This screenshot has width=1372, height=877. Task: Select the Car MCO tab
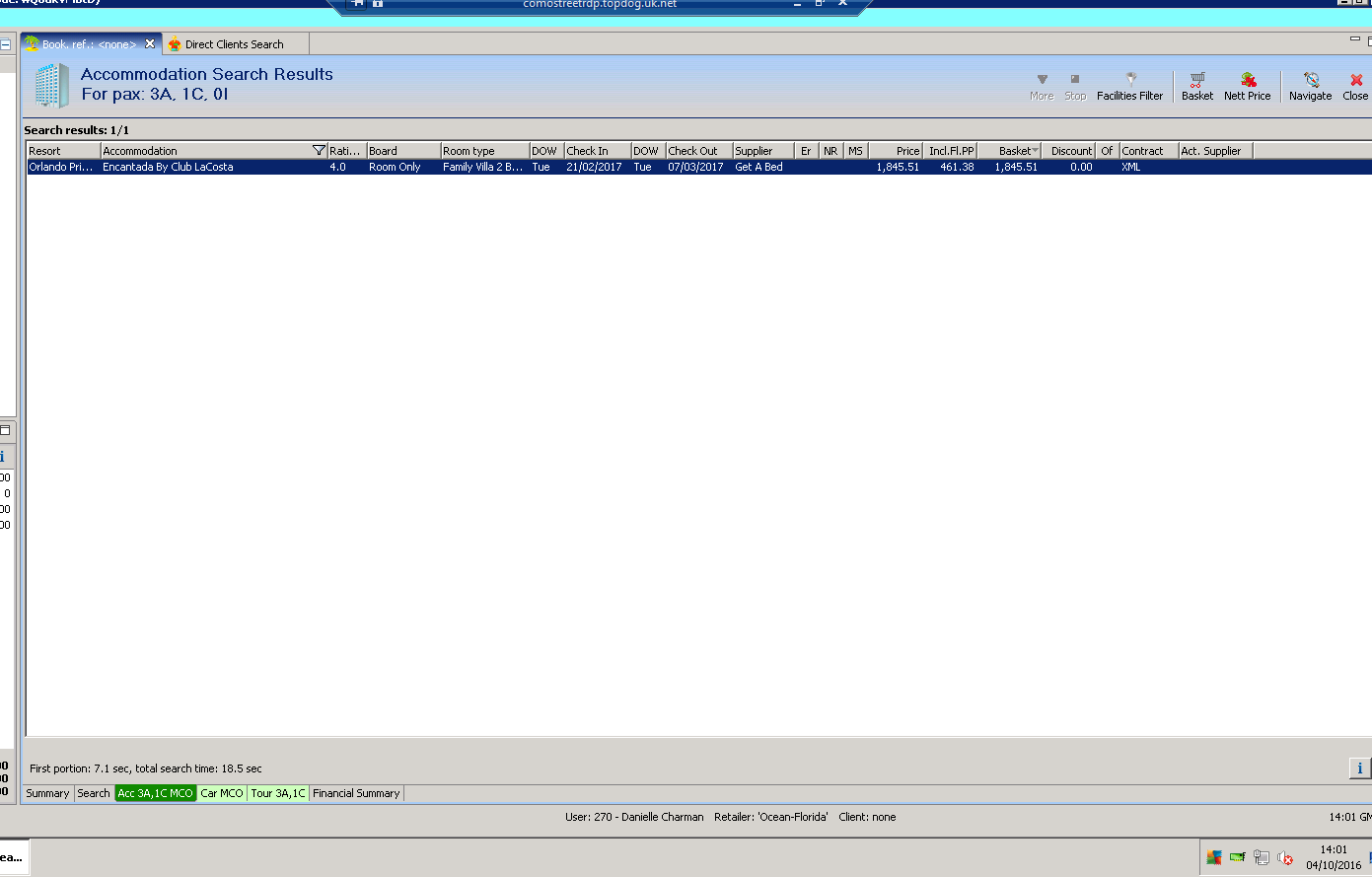point(222,793)
